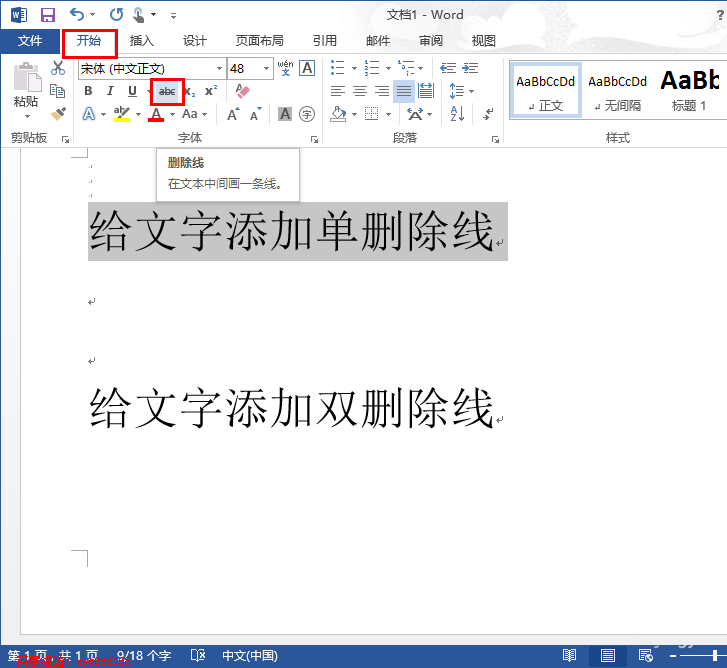Screen dimensions: 727x668
Task: Shrink font size with the smaller A icon
Action: 255,114
